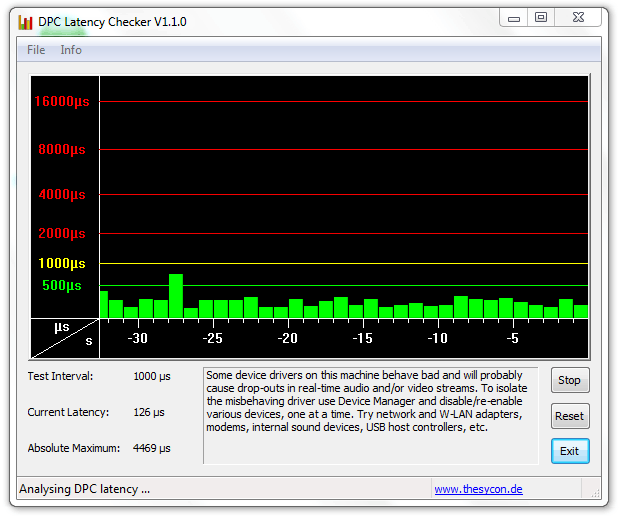This screenshot has width=619, height=516.
Task: Click the DPC Latency Checker title bar icon
Action: pos(25,23)
